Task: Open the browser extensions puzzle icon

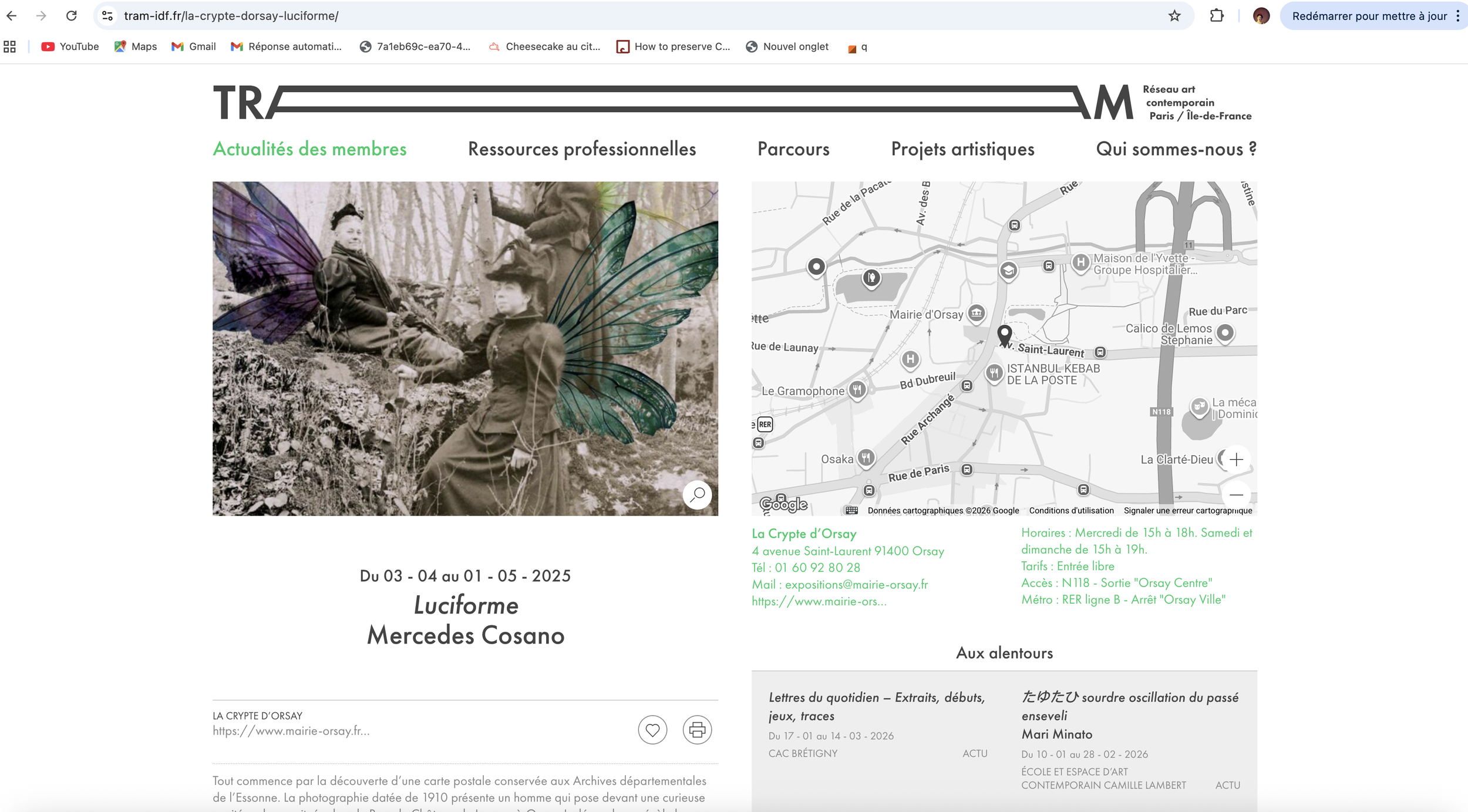Action: [x=1217, y=16]
